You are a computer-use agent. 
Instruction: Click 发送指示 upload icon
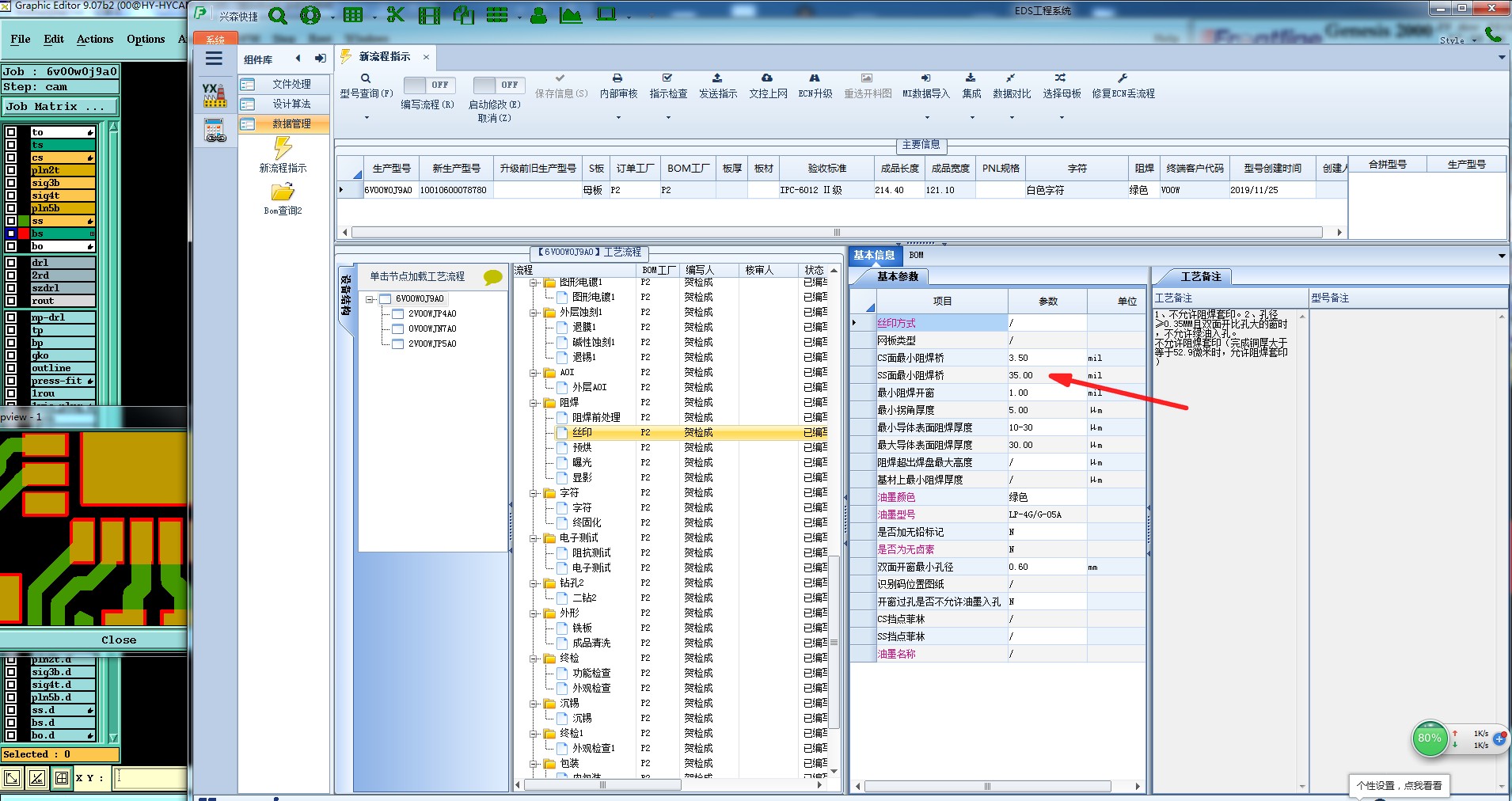coord(717,78)
